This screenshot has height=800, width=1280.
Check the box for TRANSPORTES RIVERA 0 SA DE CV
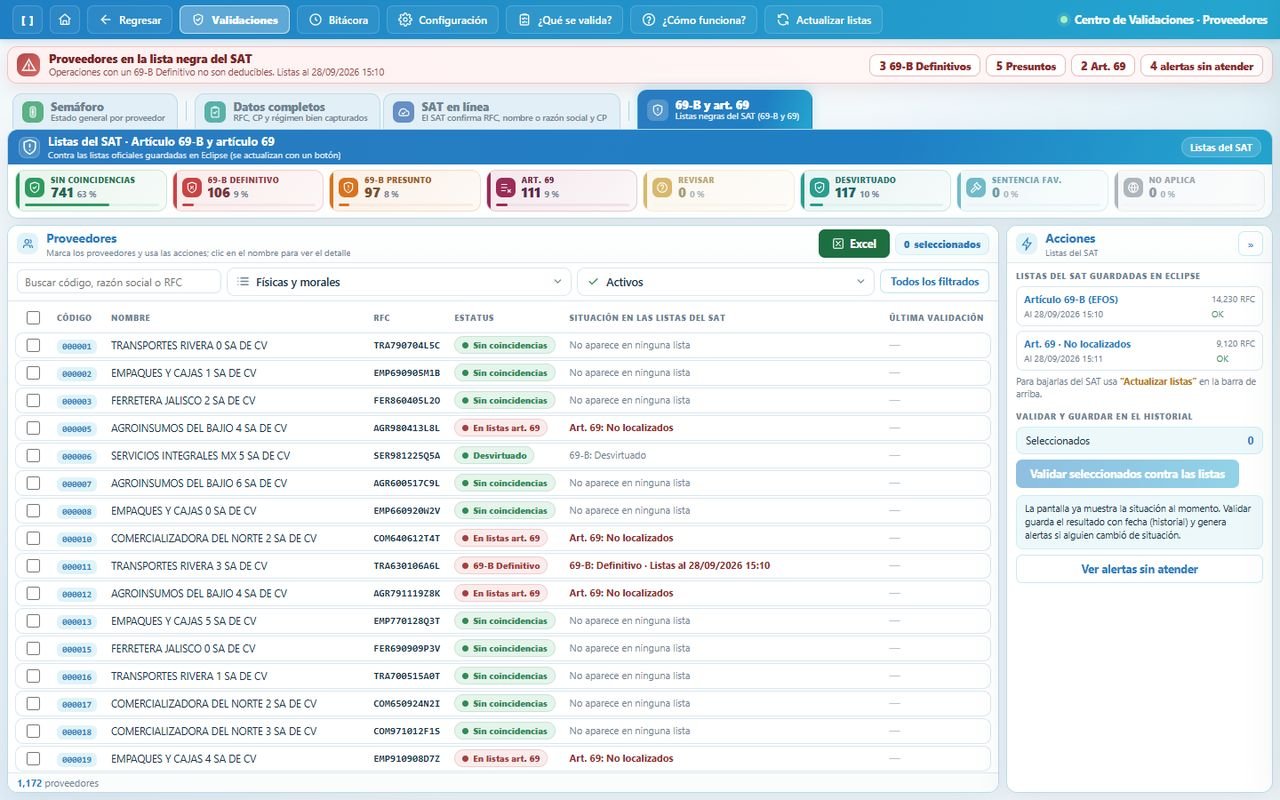click(x=34, y=345)
